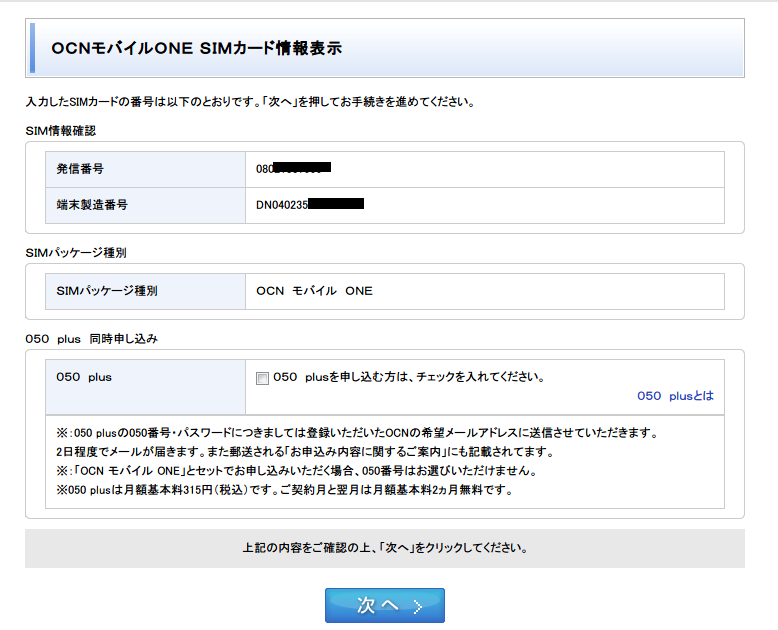Click the note about 050番号・パスワード email delivery
The height and width of the screenshot is (630, 778).
pos(356,433)
